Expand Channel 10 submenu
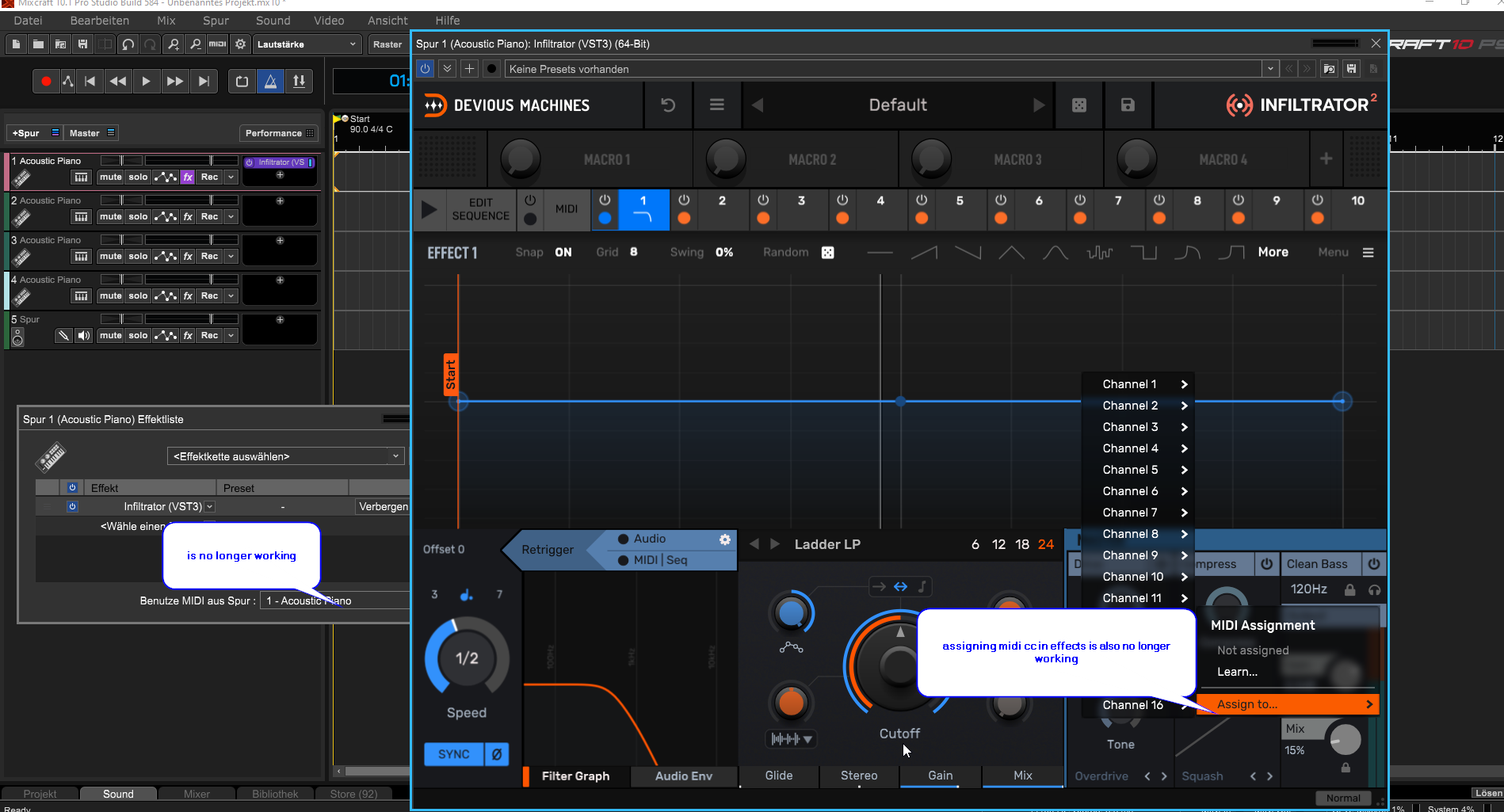The width and height of the screenshot is (1504, 812). click(1139, 577)
